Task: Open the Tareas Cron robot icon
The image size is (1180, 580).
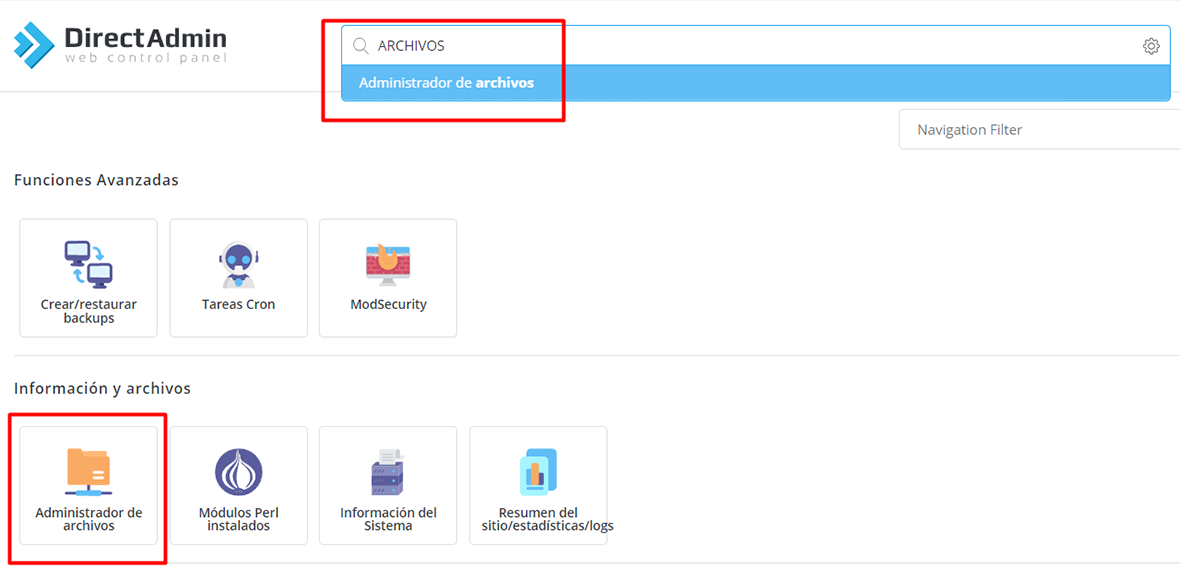Action: [238, 265]
